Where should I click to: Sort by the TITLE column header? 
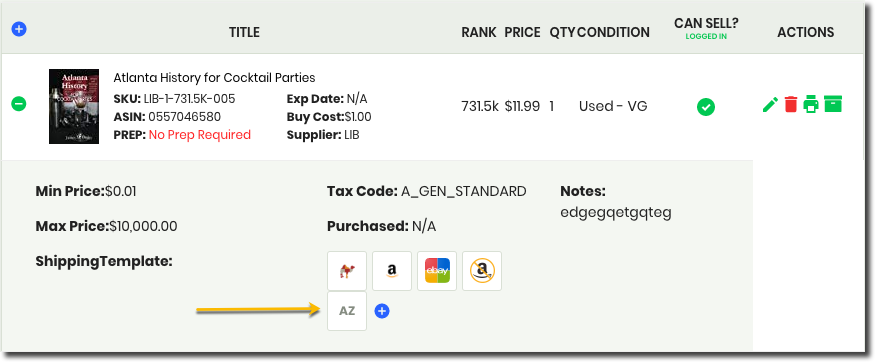click(244, 32)
